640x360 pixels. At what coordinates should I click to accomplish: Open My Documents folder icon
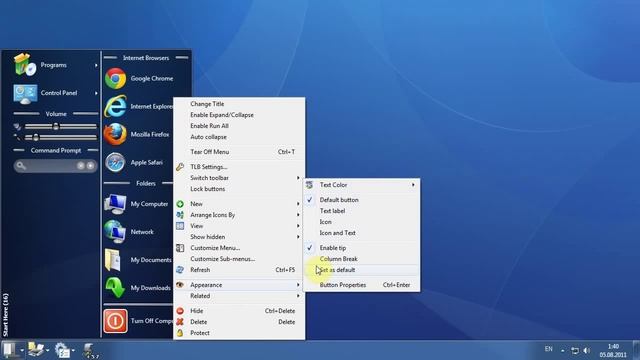(113, 260)
